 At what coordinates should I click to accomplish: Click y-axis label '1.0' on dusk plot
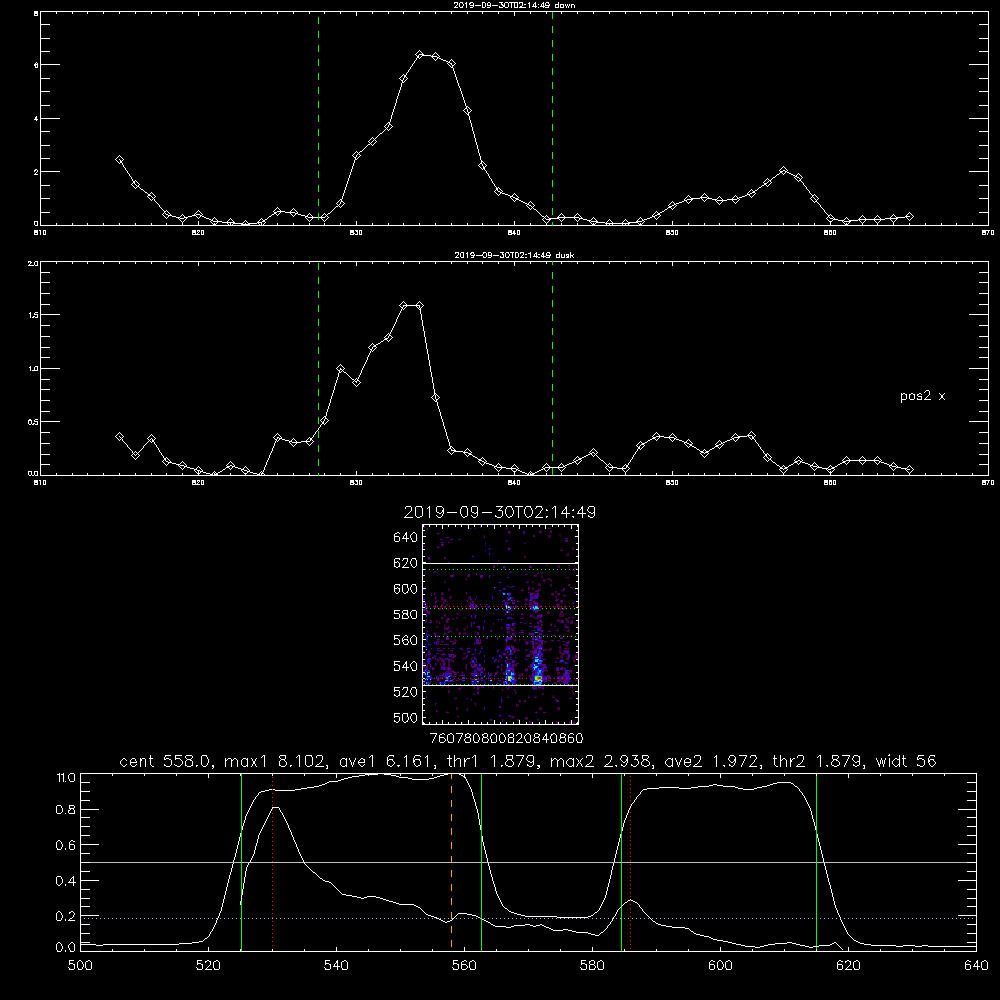[33, 369]
